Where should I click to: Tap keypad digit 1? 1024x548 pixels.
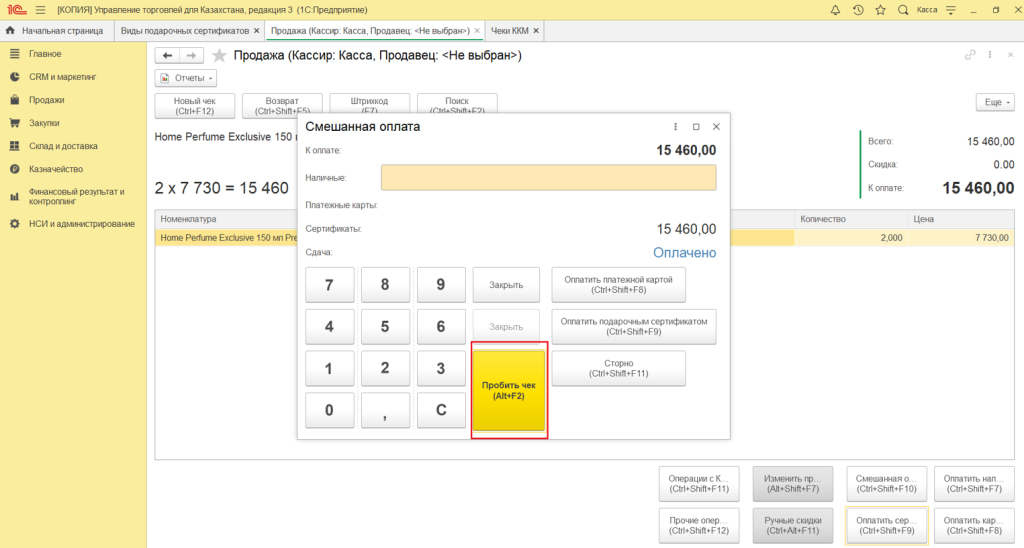[330, 368]
